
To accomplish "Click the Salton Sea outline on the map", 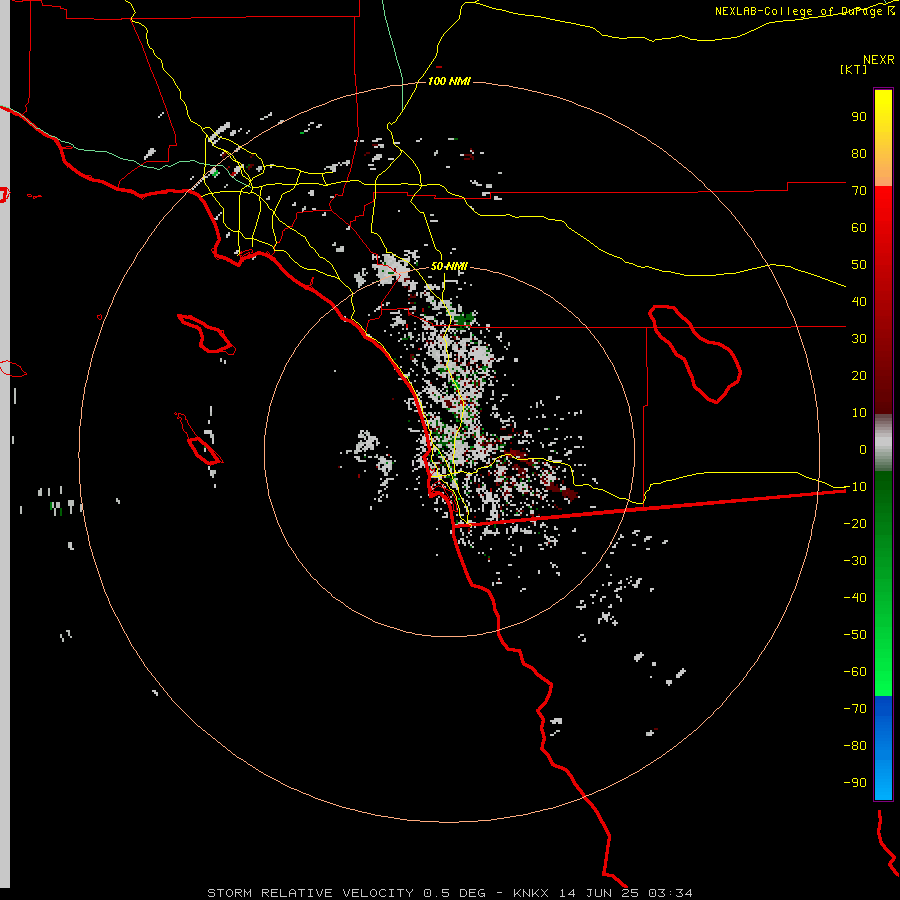I will point(695,354).
